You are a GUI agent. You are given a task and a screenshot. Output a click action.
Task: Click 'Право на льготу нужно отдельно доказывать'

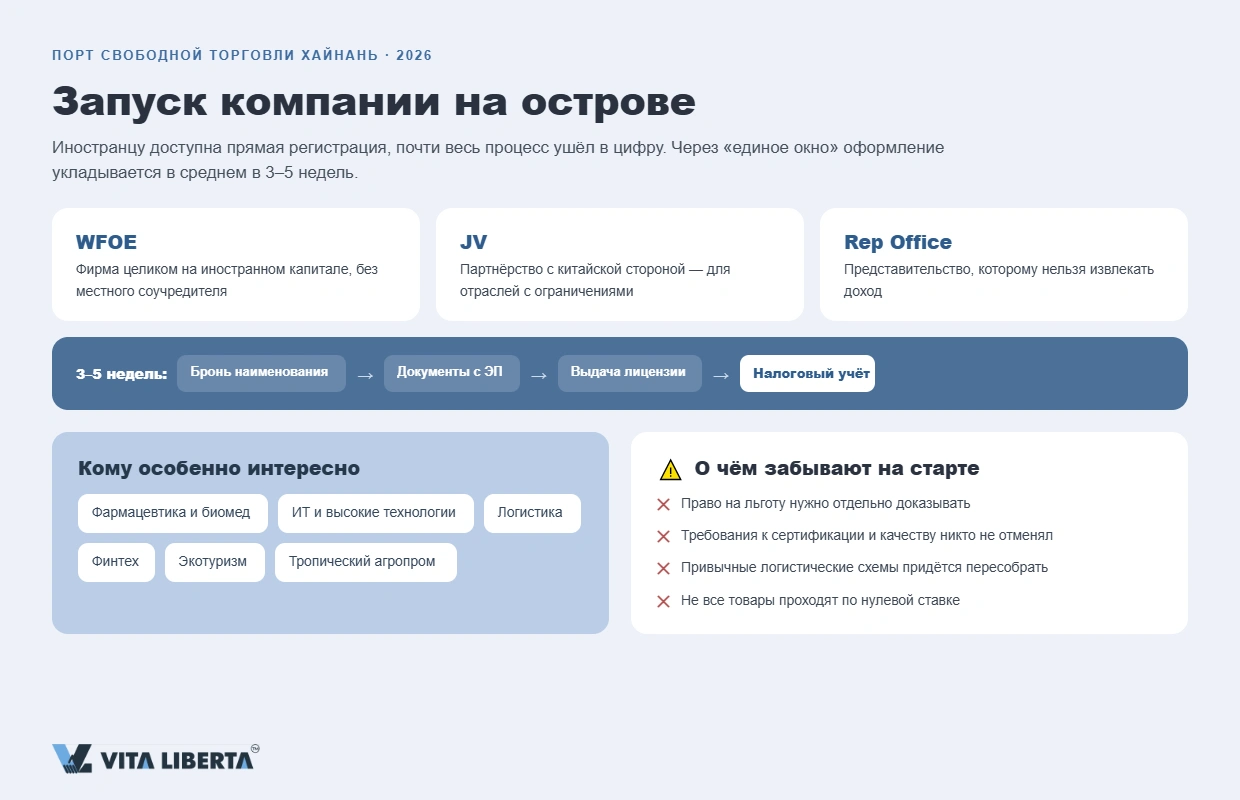(x=826, y=504)
